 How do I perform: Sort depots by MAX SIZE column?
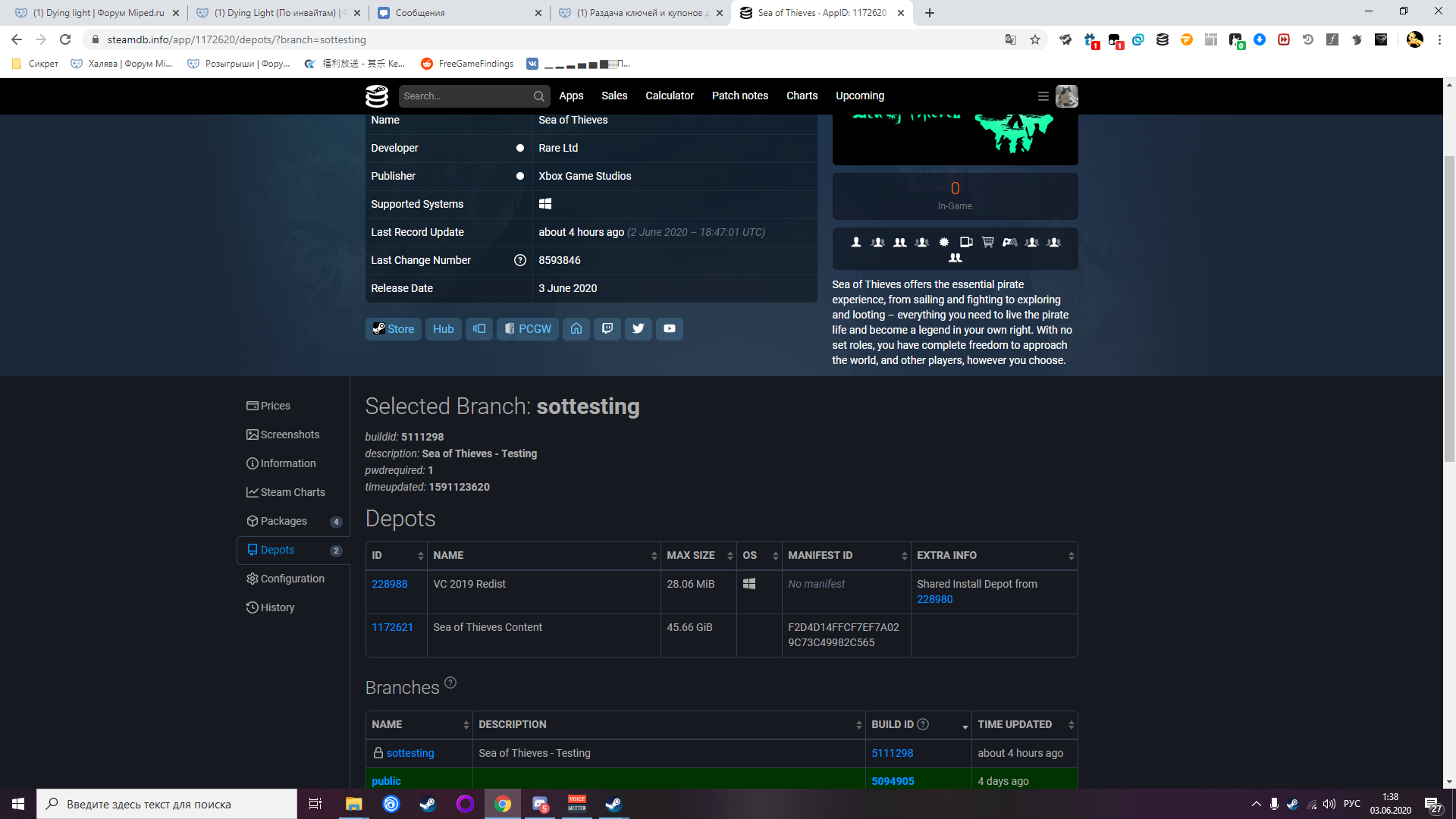698,556
